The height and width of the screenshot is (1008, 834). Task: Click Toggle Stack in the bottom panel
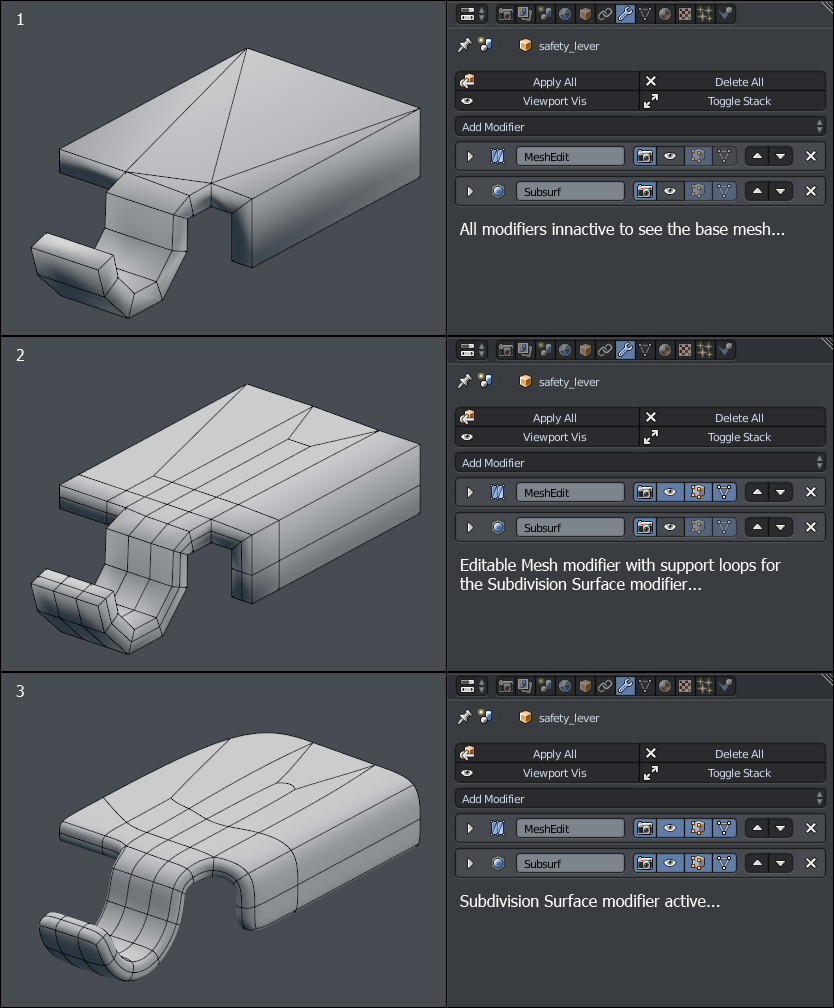coord(732,773)
